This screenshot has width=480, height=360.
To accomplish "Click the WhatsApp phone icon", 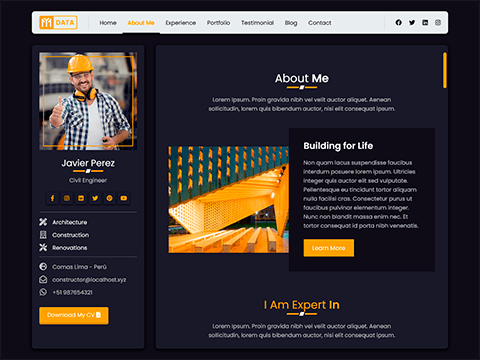I will tap(43, 292).
